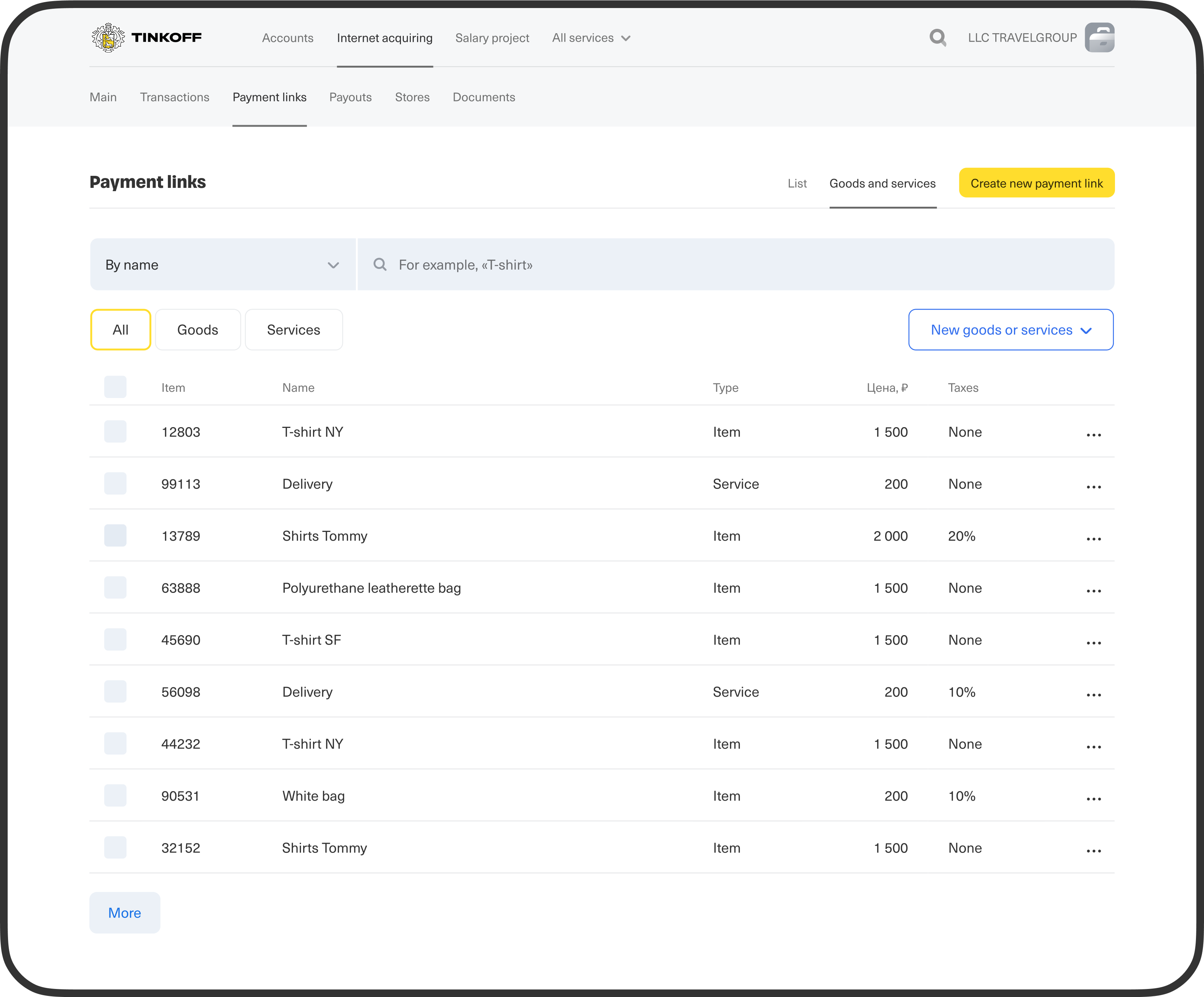The height and width of the screenshot is (997, 1204).
Task: Click LLC TRAVELGROUP account name
Action: coord(1022,38)
